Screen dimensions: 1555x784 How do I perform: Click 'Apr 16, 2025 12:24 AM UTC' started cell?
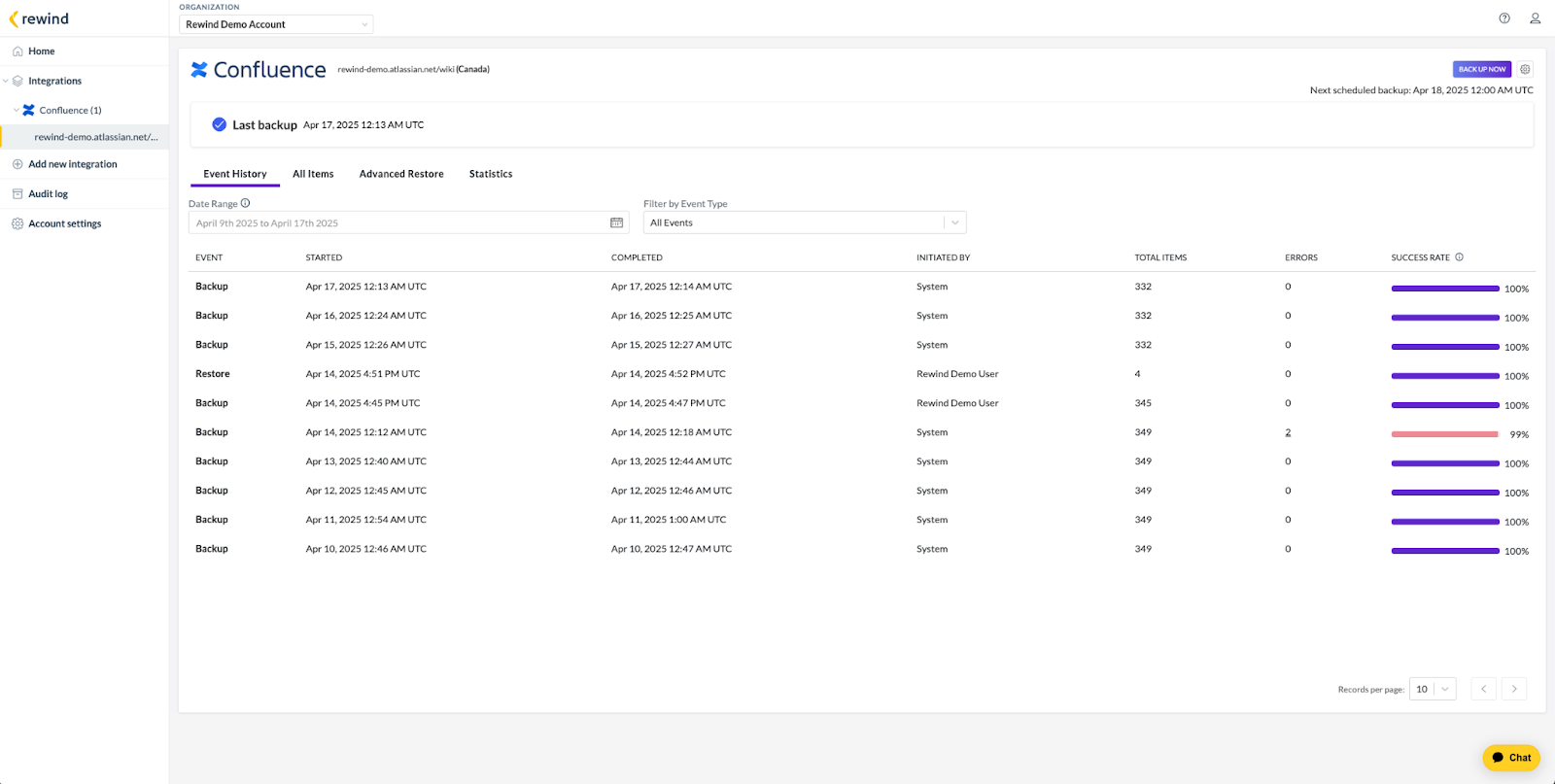click(x=366, y=316)
